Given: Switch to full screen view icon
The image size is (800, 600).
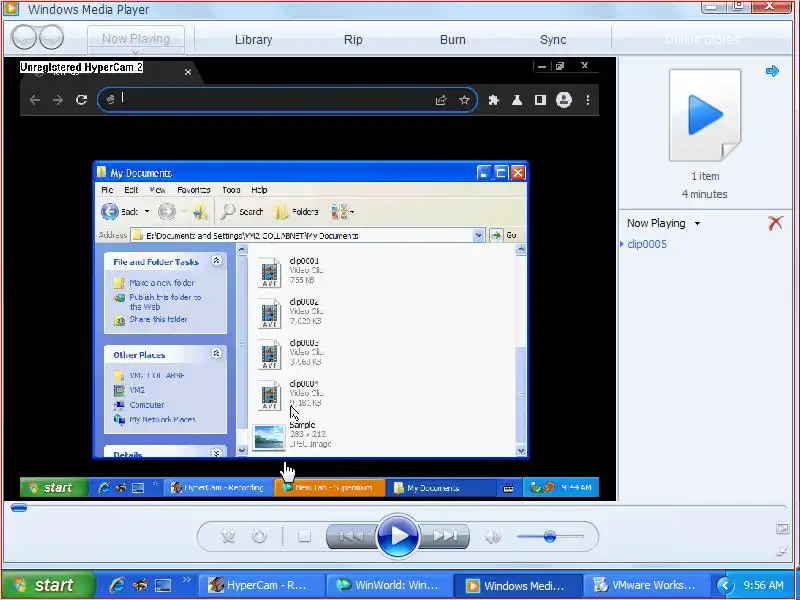Looking at the screenshot, I should coord(782,528).
